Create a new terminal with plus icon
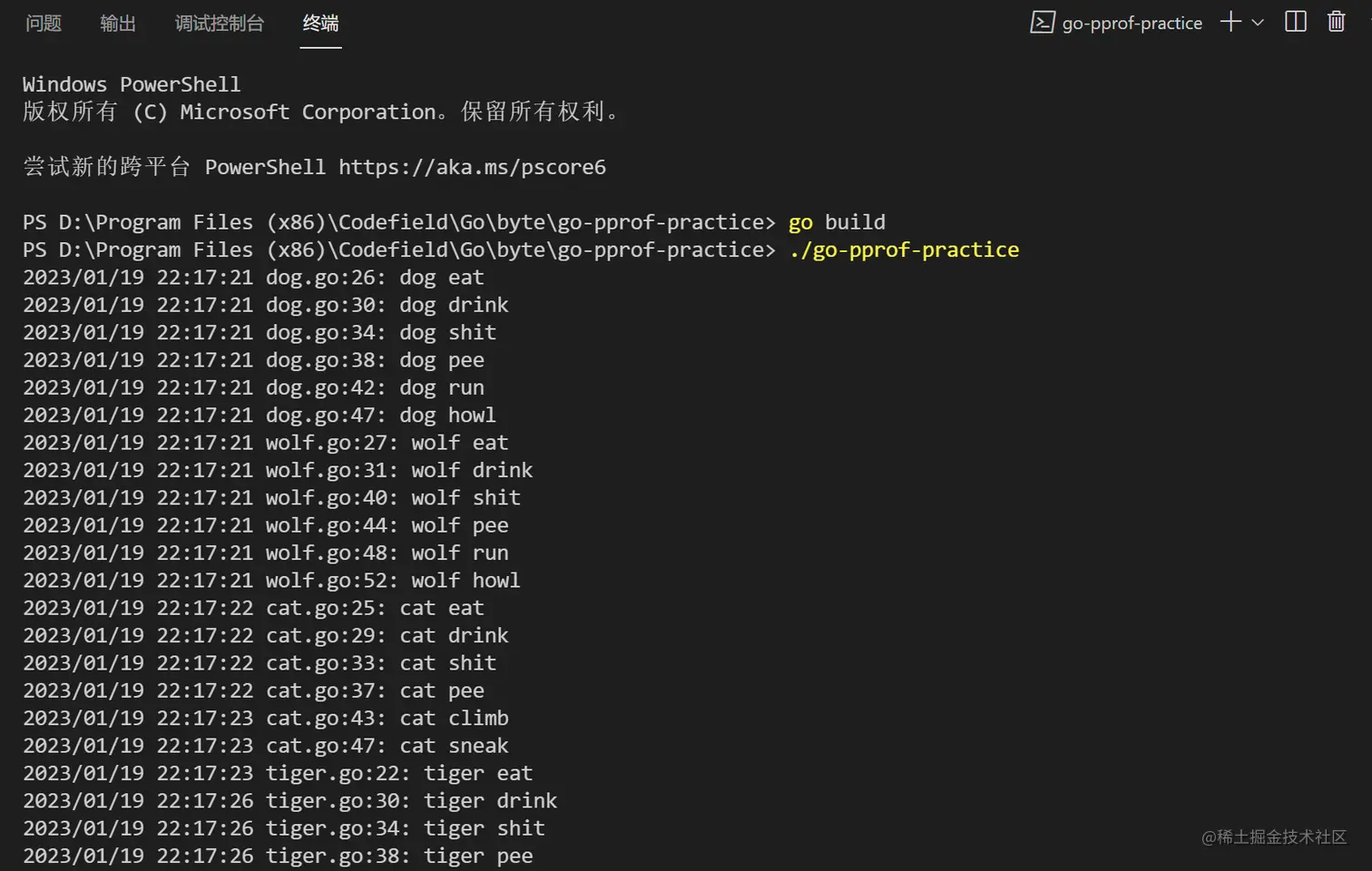This screenshot has height=871, width=1372. (1230, 22)
